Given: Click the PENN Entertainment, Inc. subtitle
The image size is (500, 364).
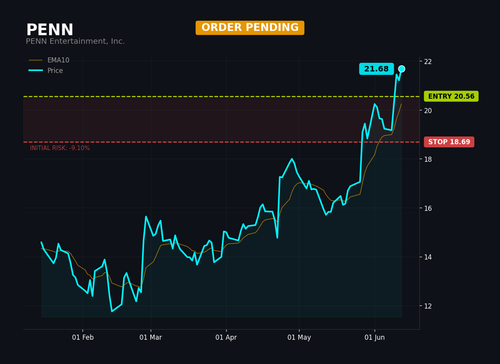Looking at the screenshot, I should [x=75, y=41].
